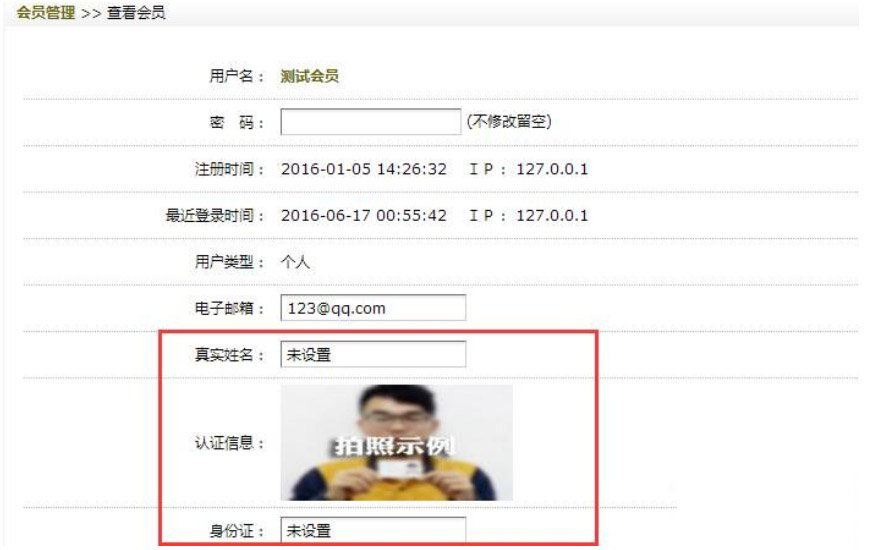Click the last-login IP 127.0.0.1
This screenshot has width=876, height=550.
tap(552, 215)
